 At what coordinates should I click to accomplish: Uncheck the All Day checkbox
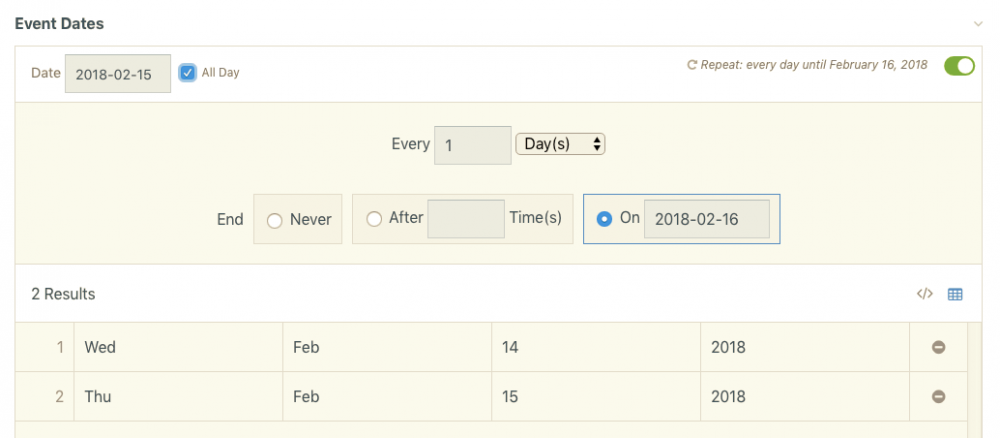pyautogui.click(x=187, y=72)
